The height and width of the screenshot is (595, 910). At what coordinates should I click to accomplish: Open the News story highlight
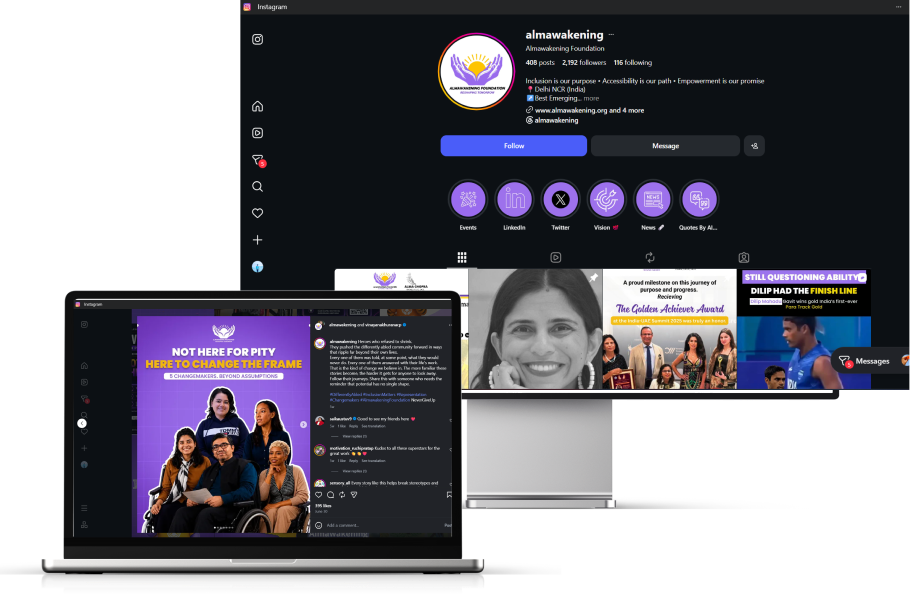coord(653,200)
